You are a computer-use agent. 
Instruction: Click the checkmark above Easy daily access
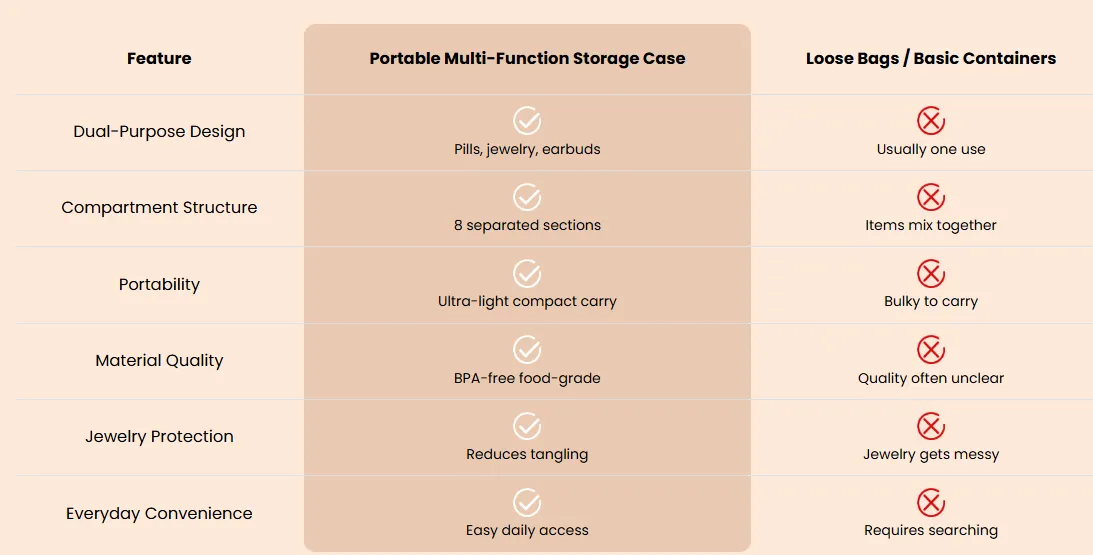tap(527, 503)
